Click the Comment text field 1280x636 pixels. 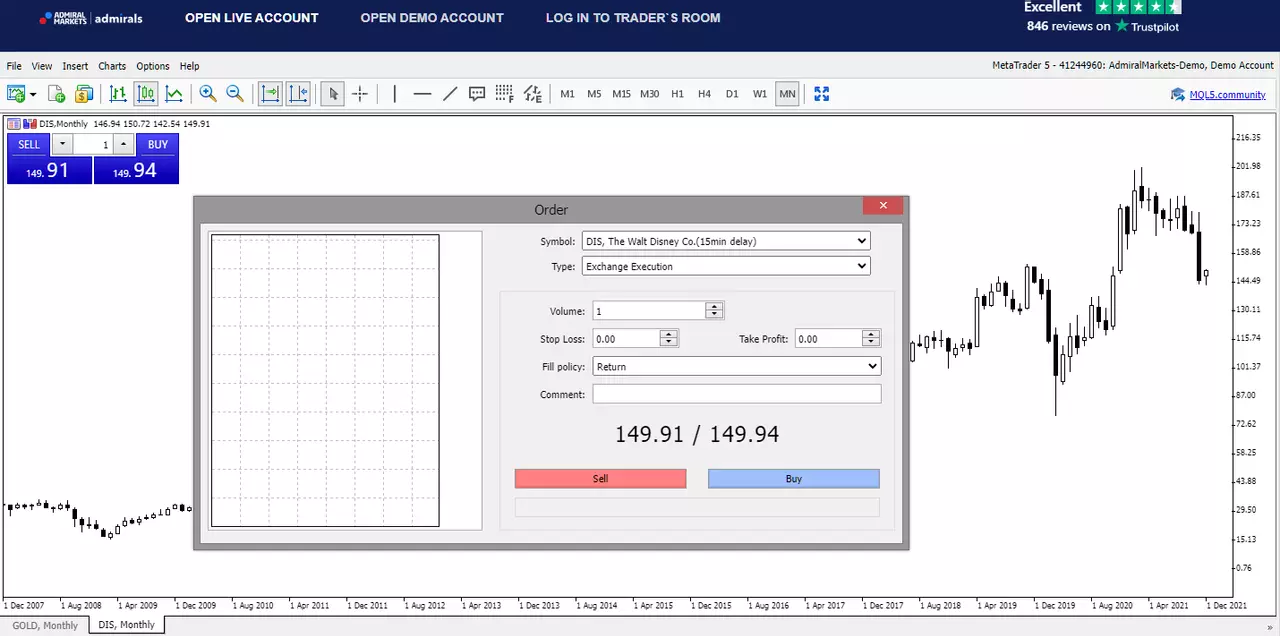point(737,394)
